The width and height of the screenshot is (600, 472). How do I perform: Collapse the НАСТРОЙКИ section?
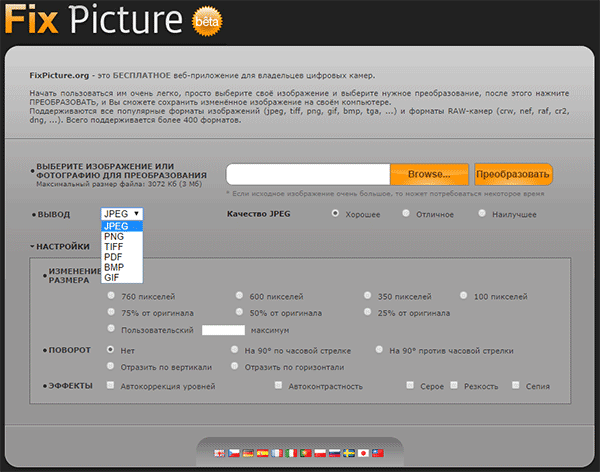(x=60, y=247)
